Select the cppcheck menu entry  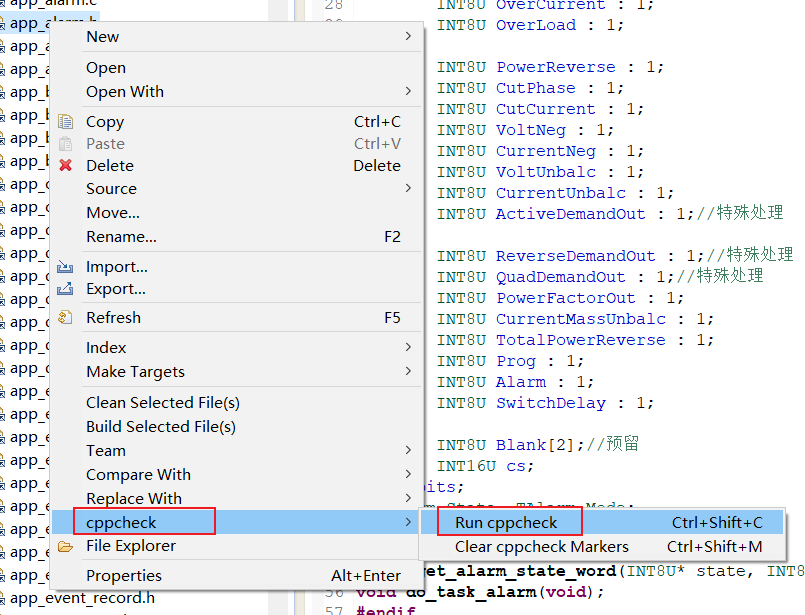pyautogui.click(x=237, y=522)
